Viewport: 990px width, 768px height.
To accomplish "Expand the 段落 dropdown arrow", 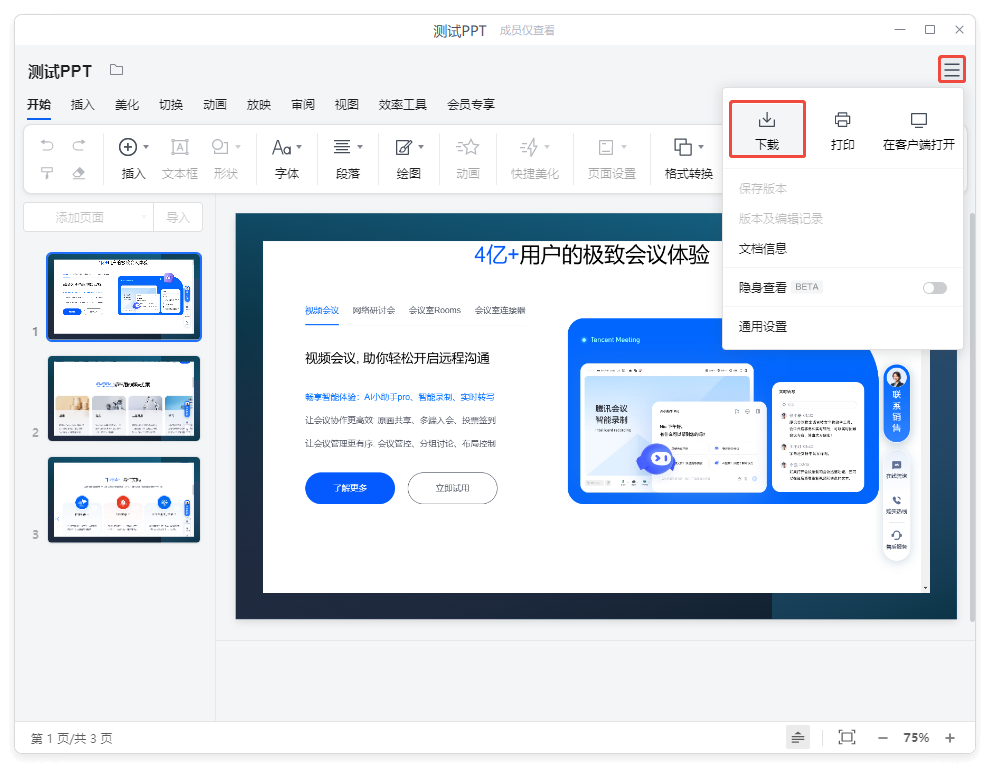I will (x=360, y=147).
